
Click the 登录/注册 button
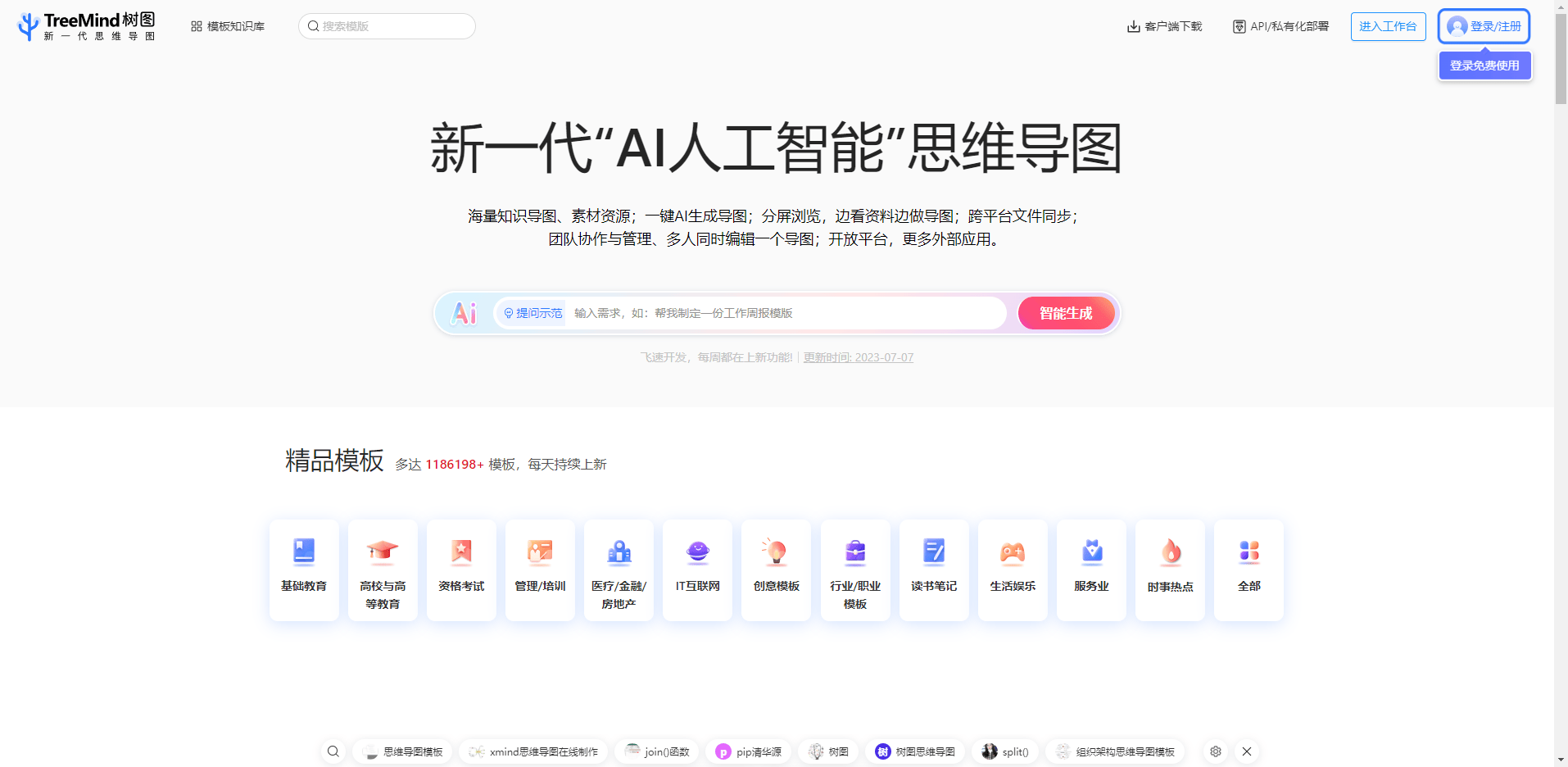[x=1484, y=25]
